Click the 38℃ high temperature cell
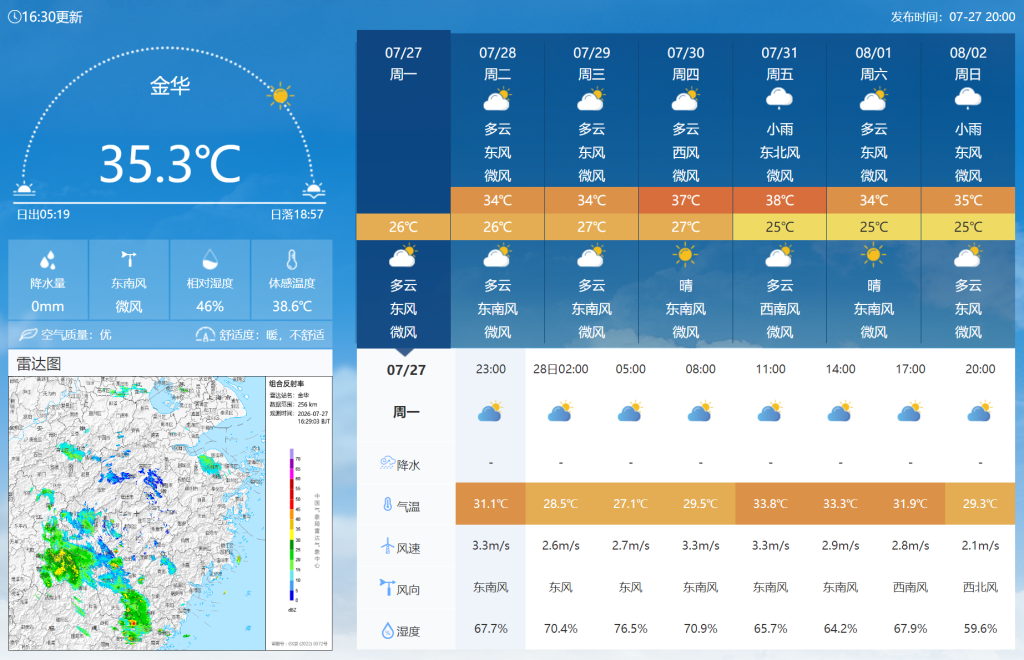The width and height of the screenshot is (1024, 660). pos(780,200)
